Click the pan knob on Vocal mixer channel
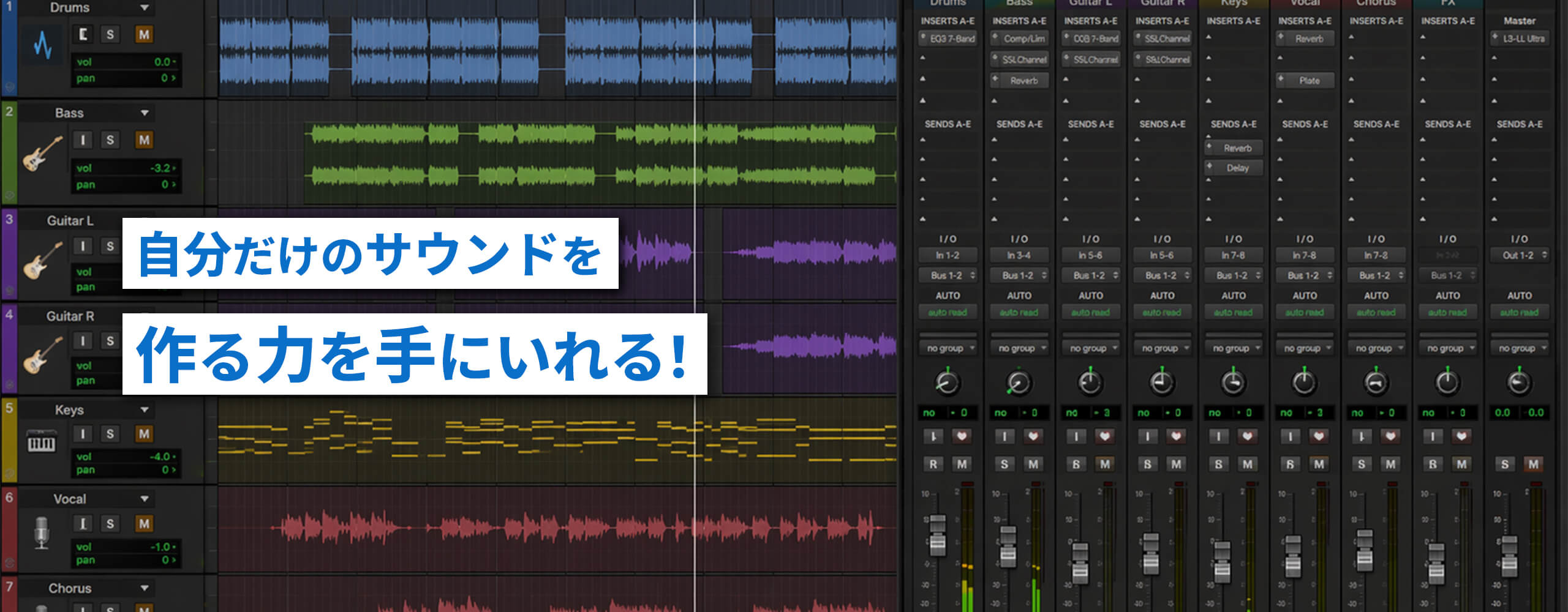Screen dimensions: 1568x612 pos(1304,383)
